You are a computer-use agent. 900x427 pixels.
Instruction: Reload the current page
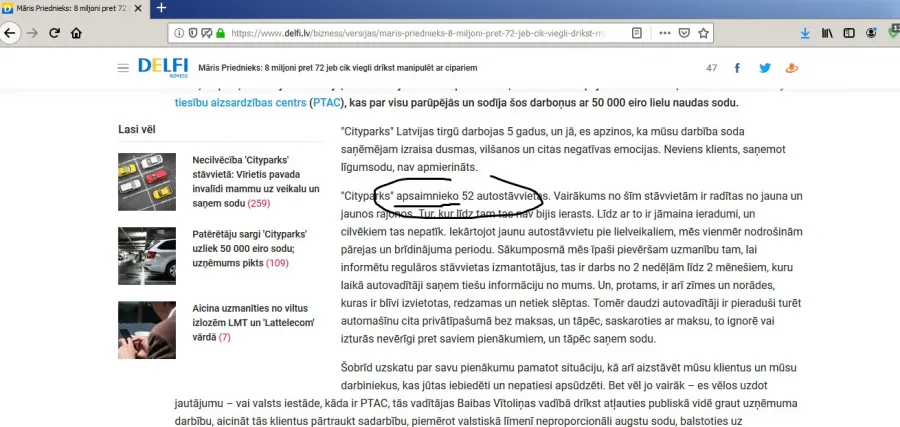point(55,33)
